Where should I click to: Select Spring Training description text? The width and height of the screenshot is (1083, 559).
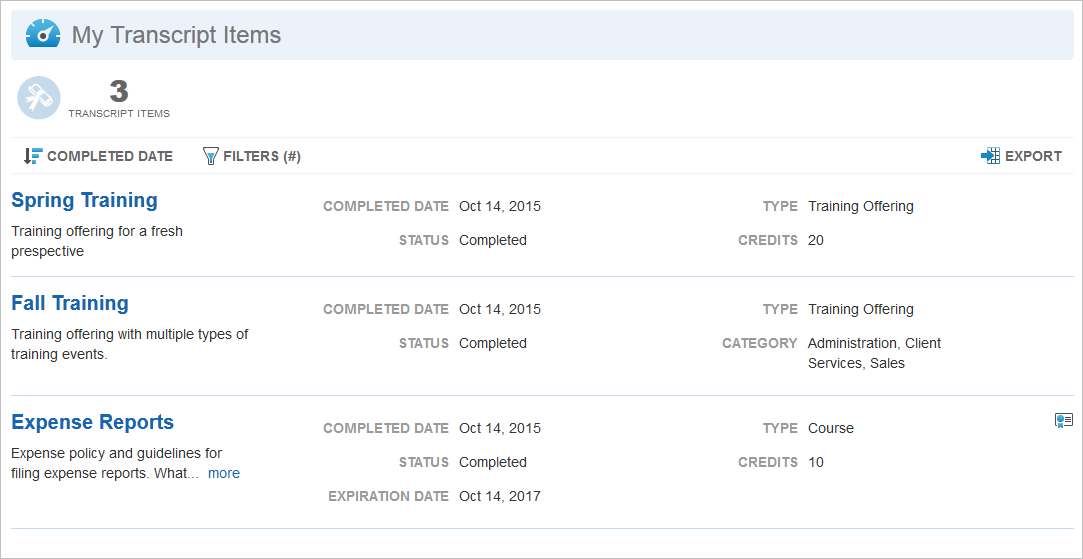(97, 241)
